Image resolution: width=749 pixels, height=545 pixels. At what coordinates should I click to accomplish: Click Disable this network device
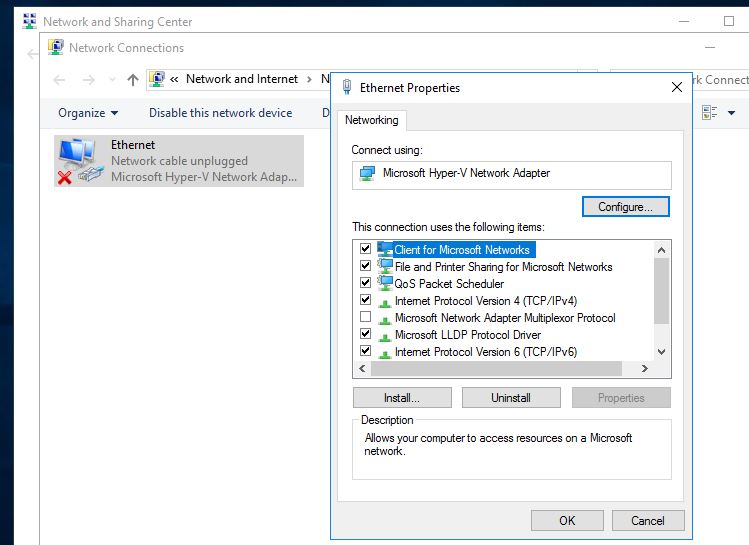(221, 113)
